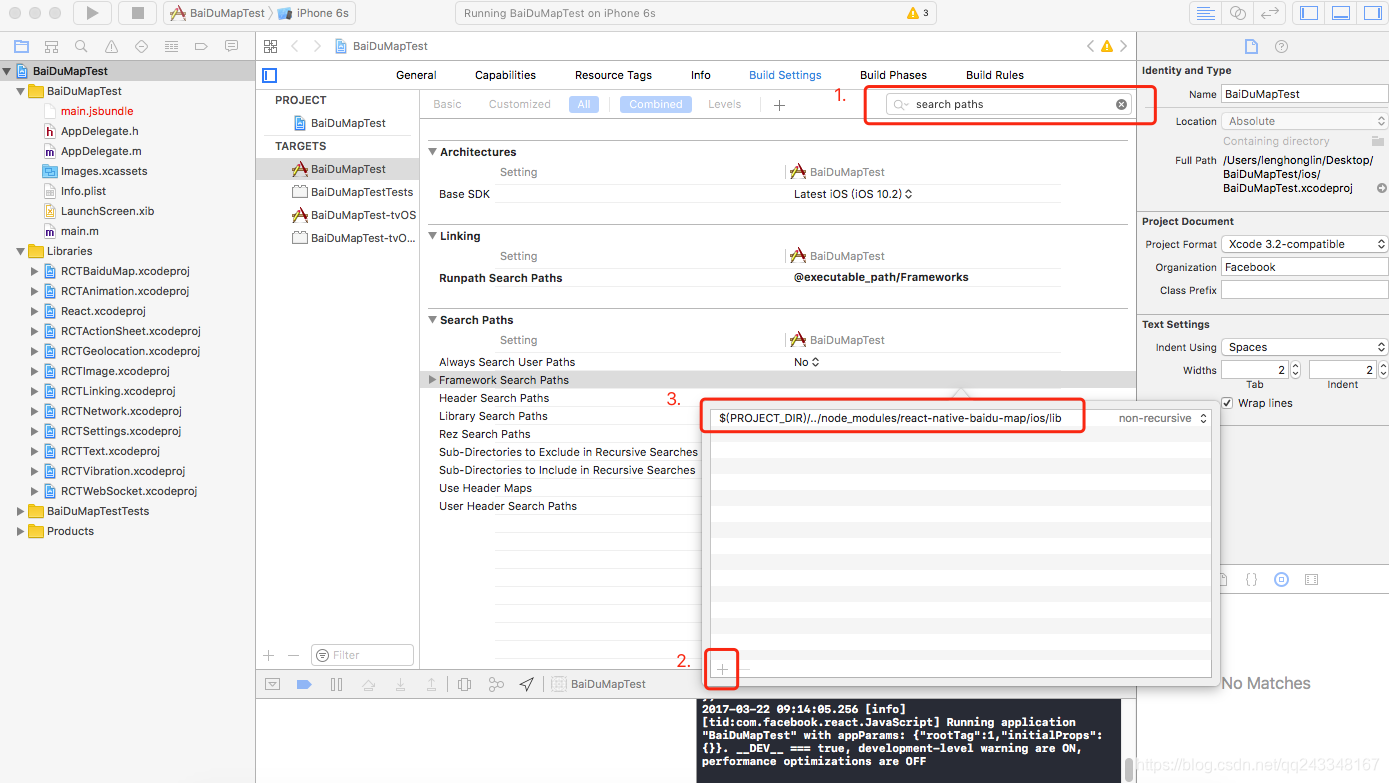Open the Issue navigator warning-triangle icon
Viewport: 1389px width, 783px height.
tap(111, 46)
